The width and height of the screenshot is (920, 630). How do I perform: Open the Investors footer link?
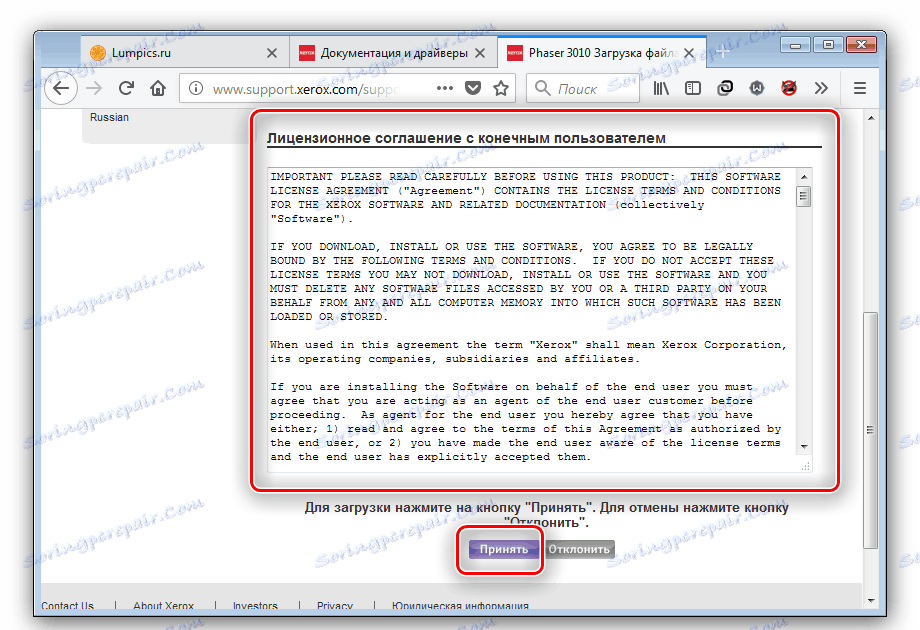(255, 605)
